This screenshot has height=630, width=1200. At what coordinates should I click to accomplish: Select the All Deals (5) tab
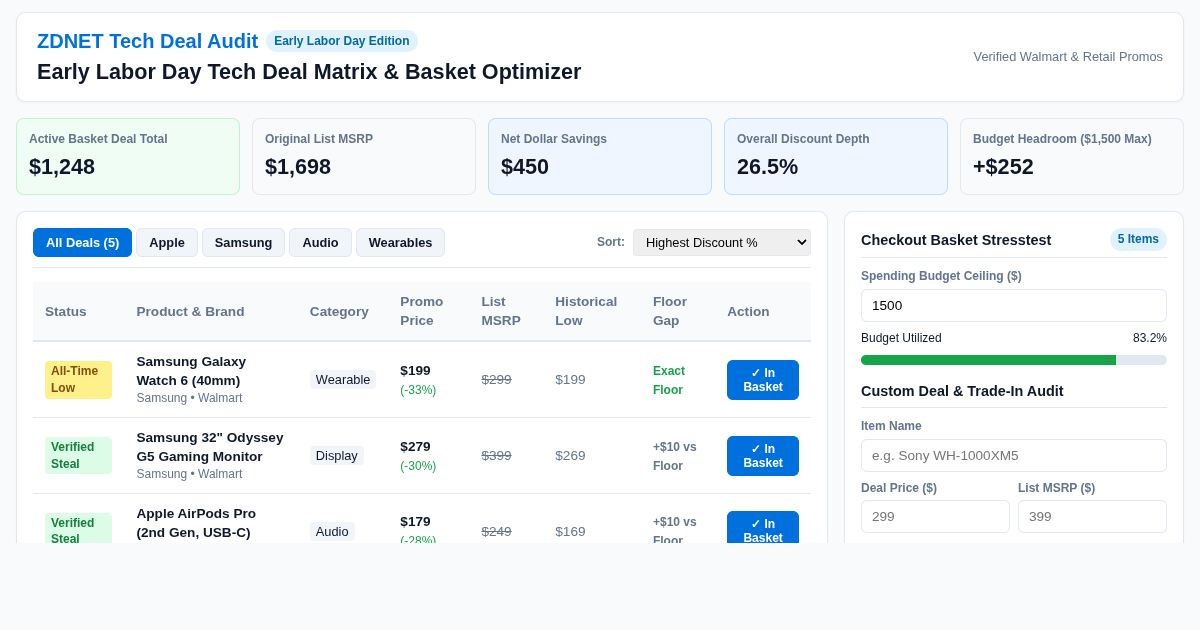point(82,242)
